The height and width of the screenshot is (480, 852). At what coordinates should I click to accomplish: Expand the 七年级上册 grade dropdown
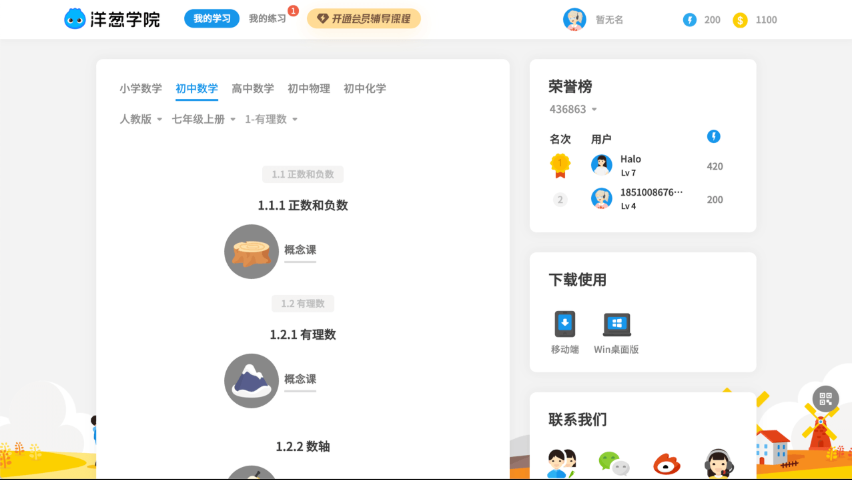point(204,119)
